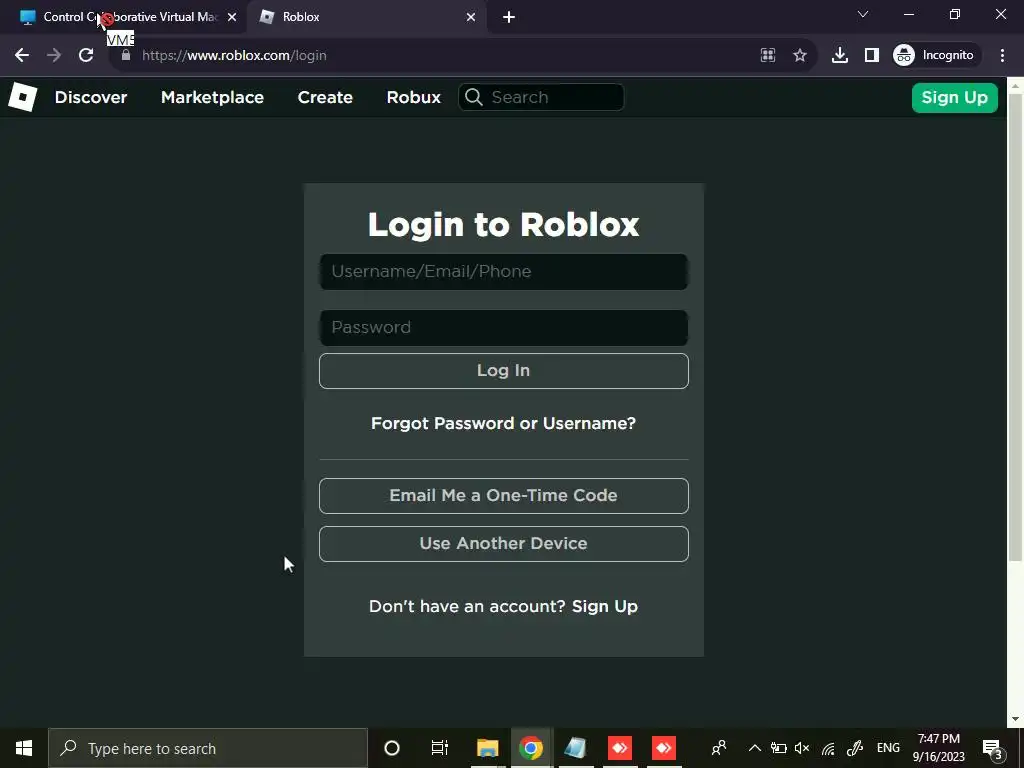Open second red AnyDesk taskbar icon
The height and width of the screenshot is (768, 1024).
pos(664,748)
